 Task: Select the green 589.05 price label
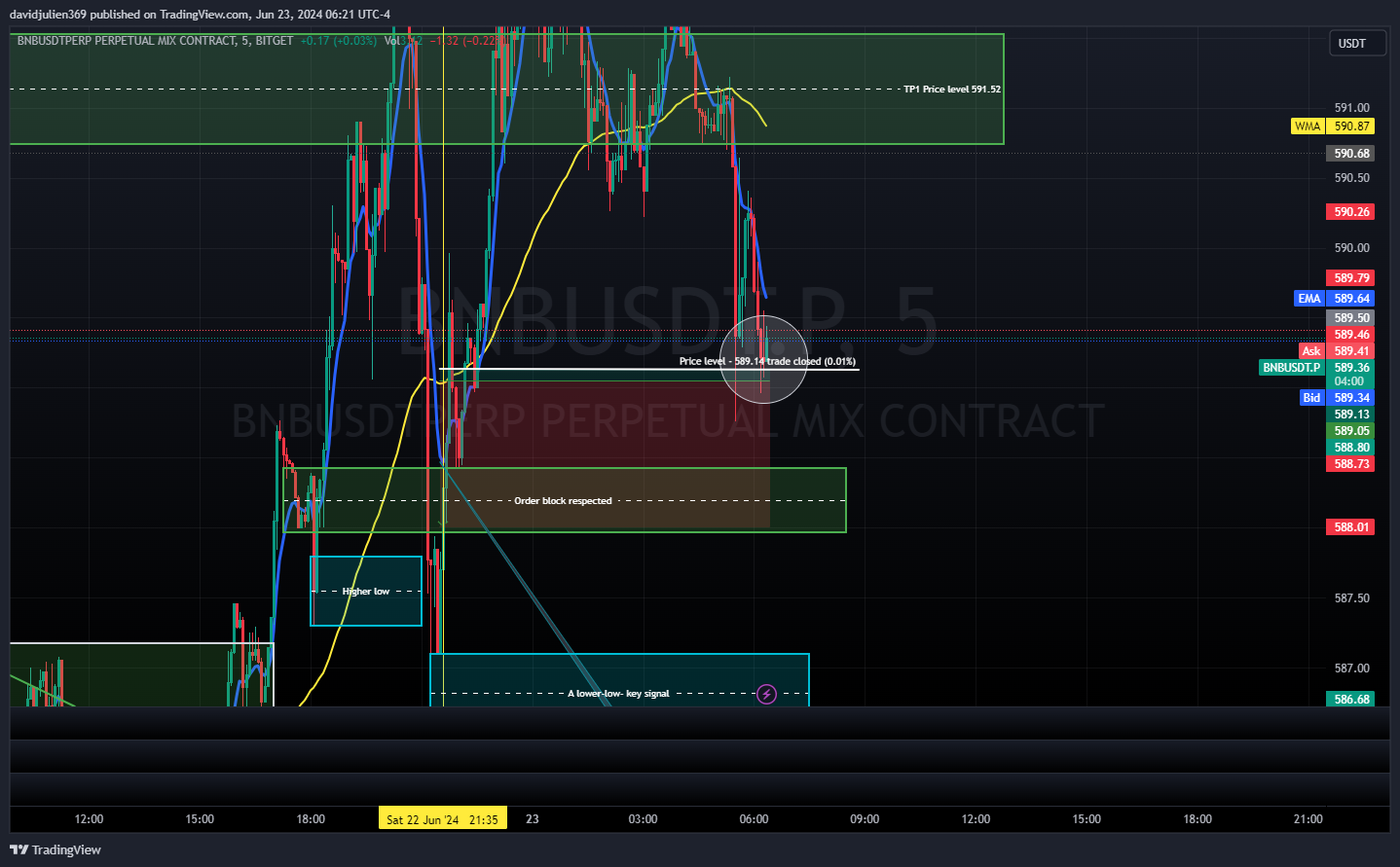(1351, 431)
